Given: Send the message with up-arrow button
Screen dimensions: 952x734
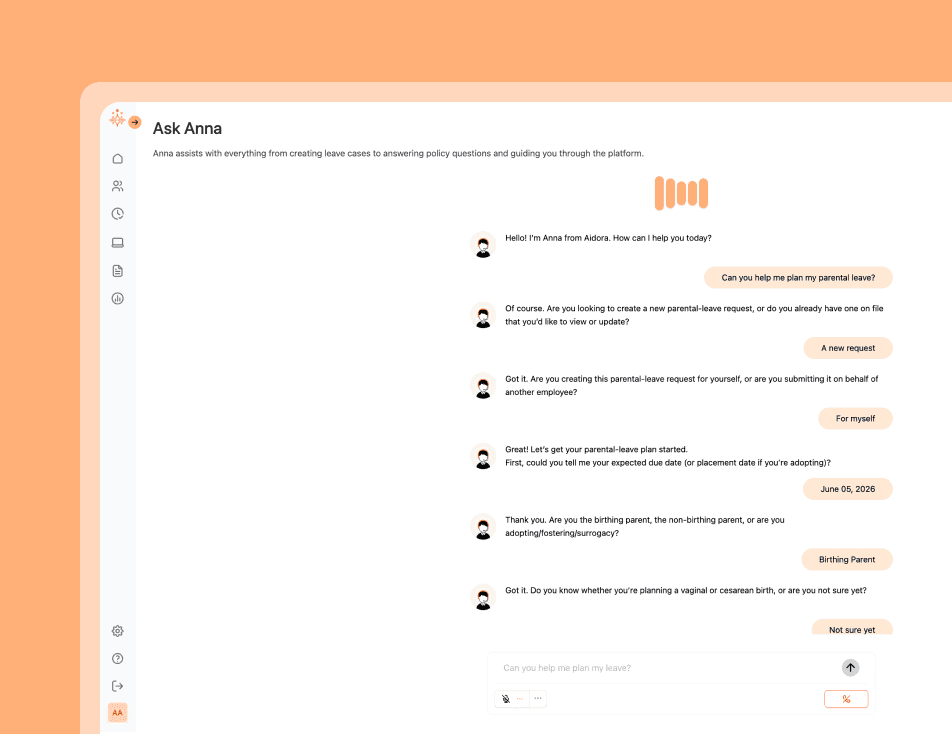Looking at the screenshot, I should tap(851, 668).
